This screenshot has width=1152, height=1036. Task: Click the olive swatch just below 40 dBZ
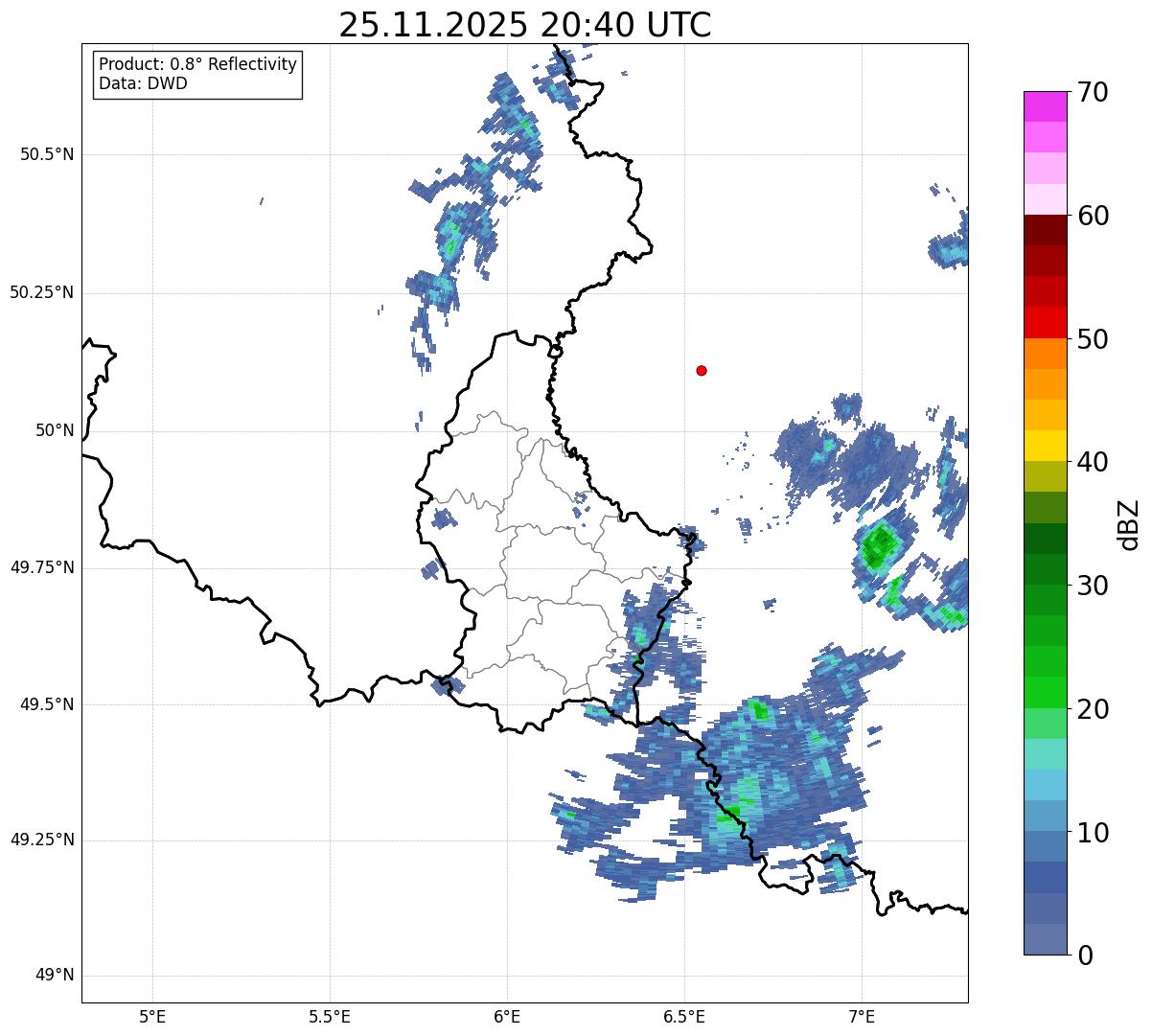click(x=1046, y=476)
